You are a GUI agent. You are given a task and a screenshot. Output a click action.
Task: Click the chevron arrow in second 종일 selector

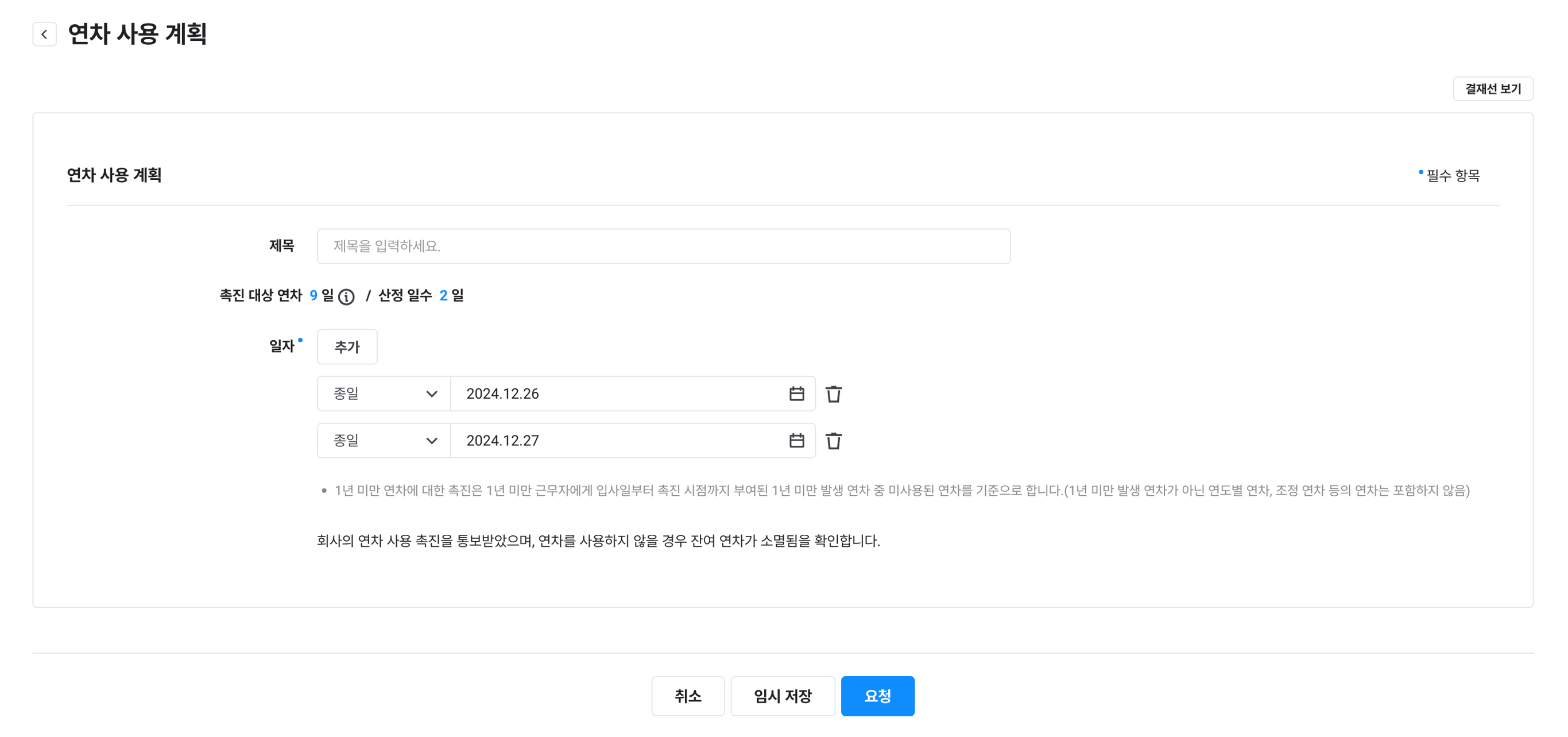tap(432, 441)
